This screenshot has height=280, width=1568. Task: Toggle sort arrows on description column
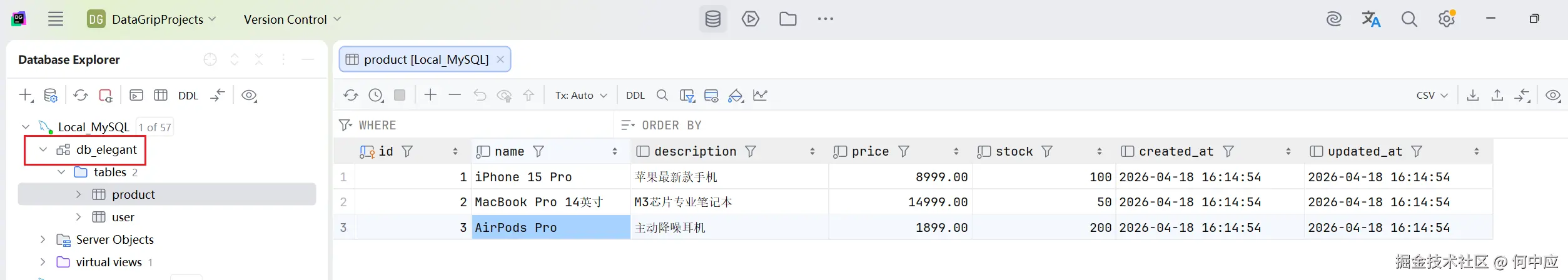coord(812,151)
